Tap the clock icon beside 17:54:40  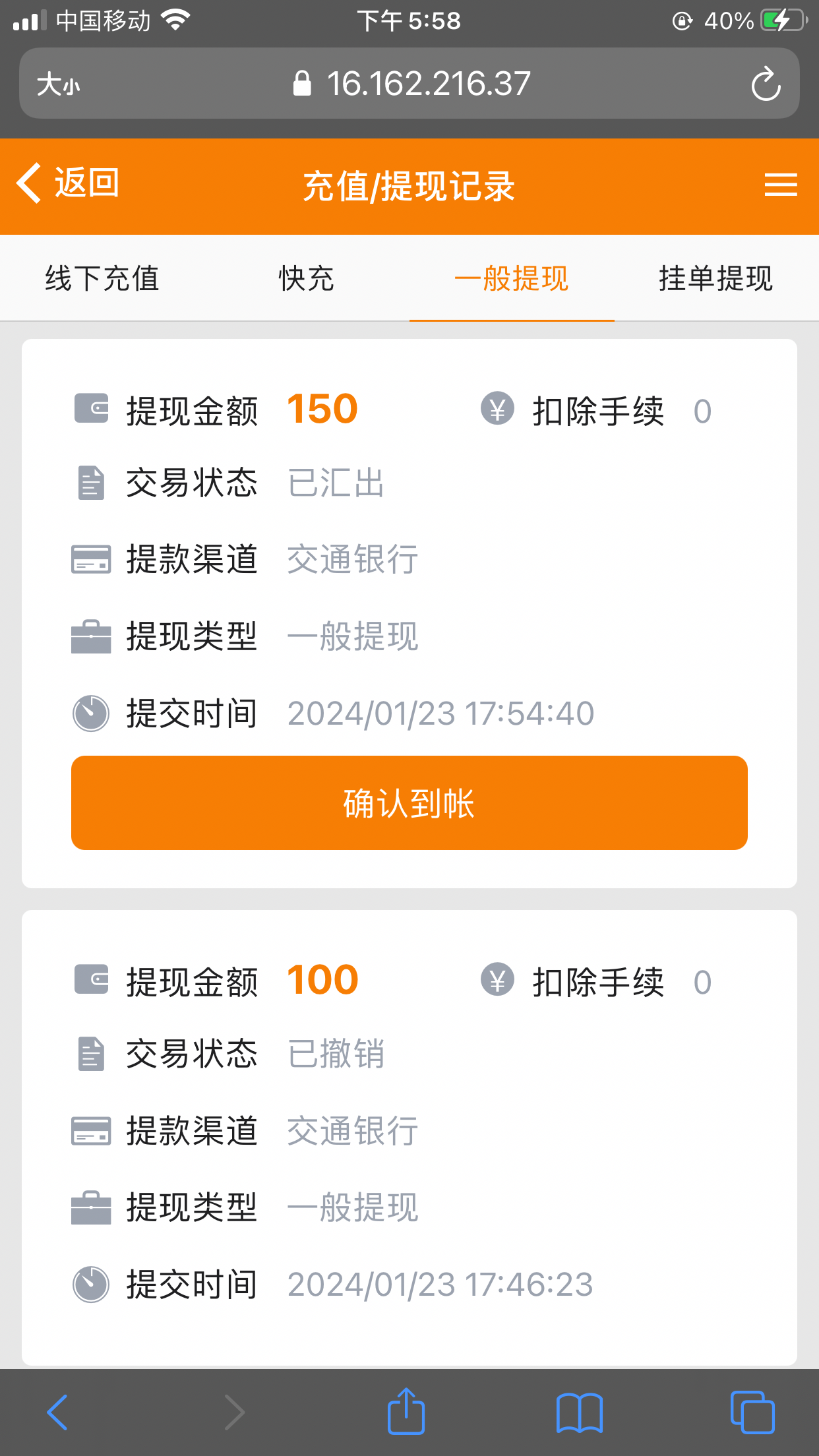[x=91, y=713]
